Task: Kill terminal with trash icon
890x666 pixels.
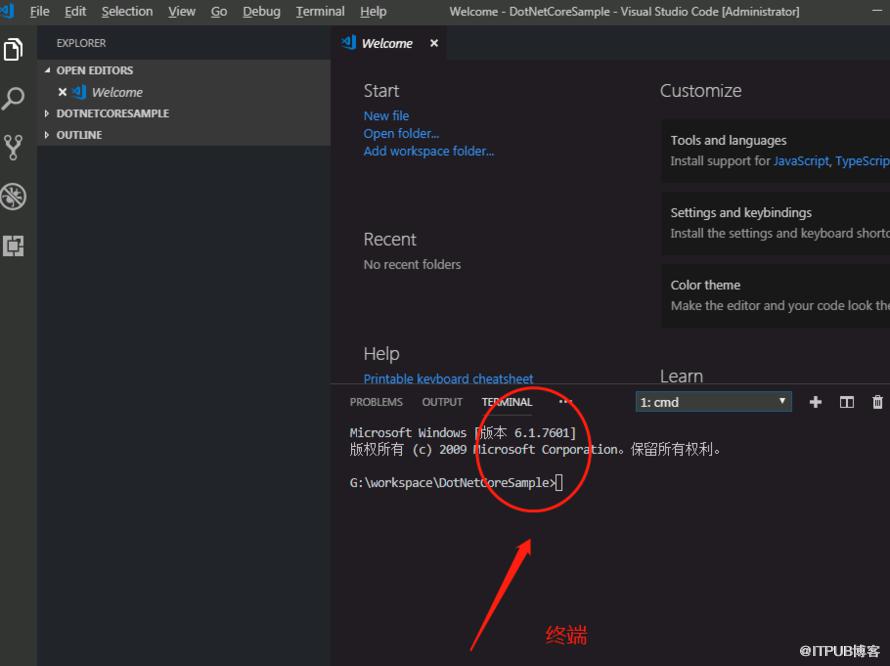Action: pos(877,402)
